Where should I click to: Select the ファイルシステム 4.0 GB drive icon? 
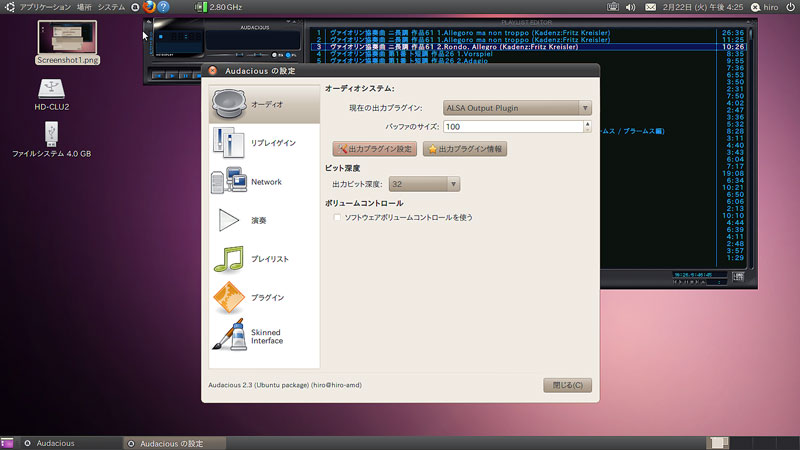pos(52,139)
